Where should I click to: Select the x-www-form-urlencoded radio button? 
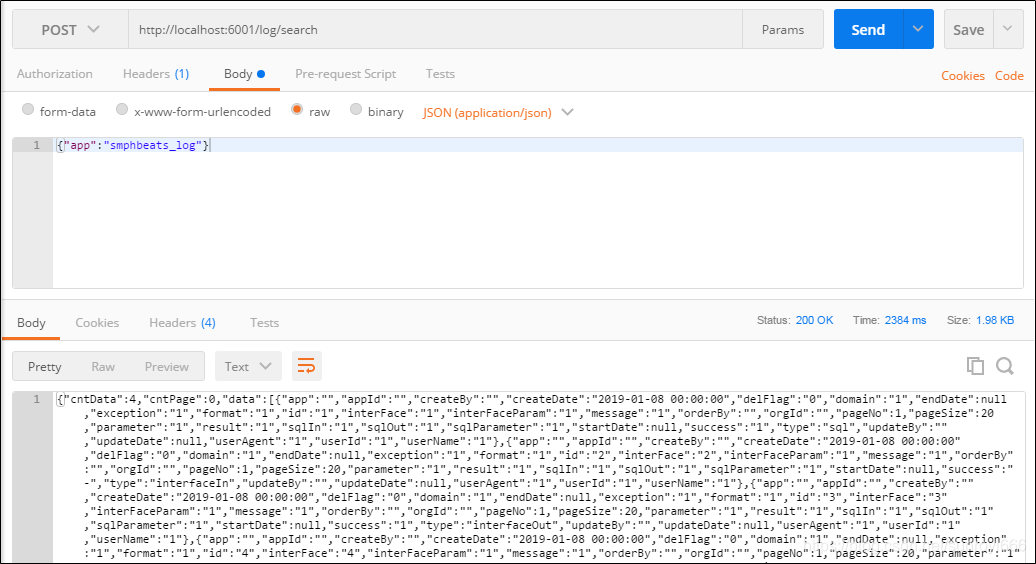122,110
